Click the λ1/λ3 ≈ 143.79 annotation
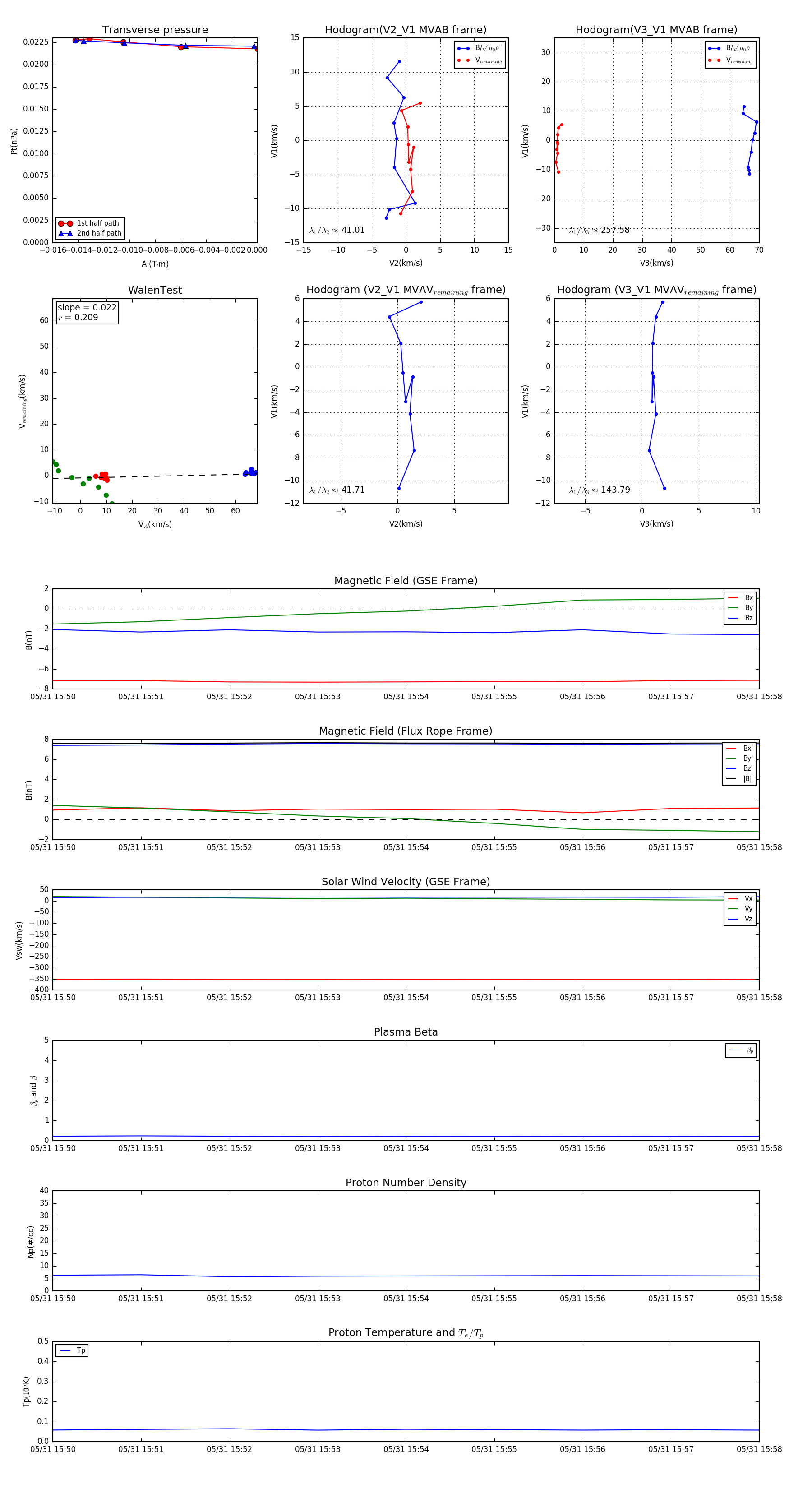Viewport: 812px width, 1489px height. coord(600,490)
